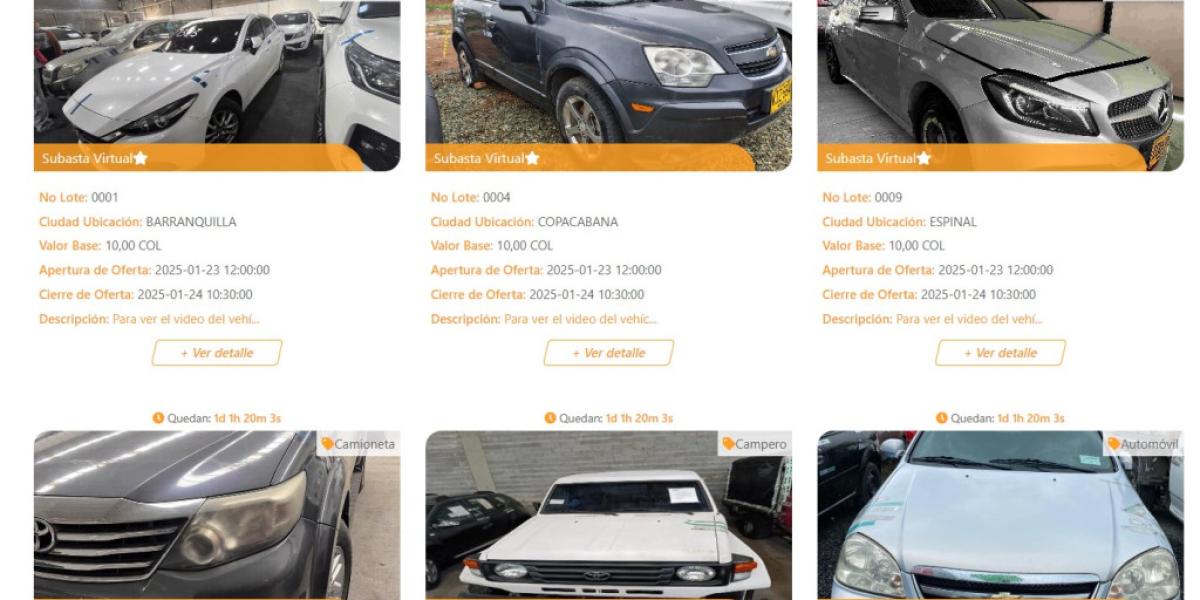
Task: Click the star icon on lot 0001 banner
Action: click(x=141, y=158)
